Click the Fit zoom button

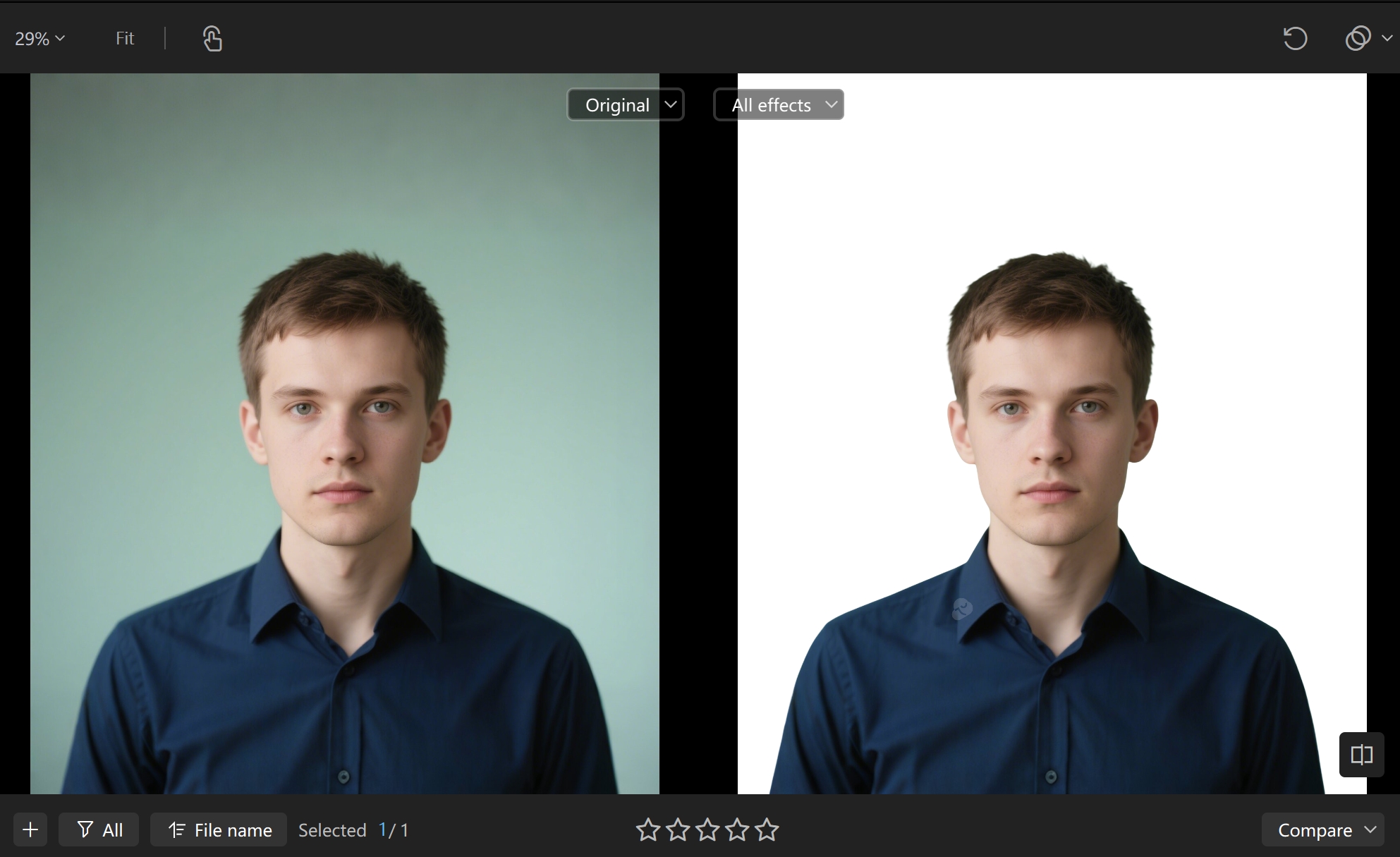click(125, 38)
